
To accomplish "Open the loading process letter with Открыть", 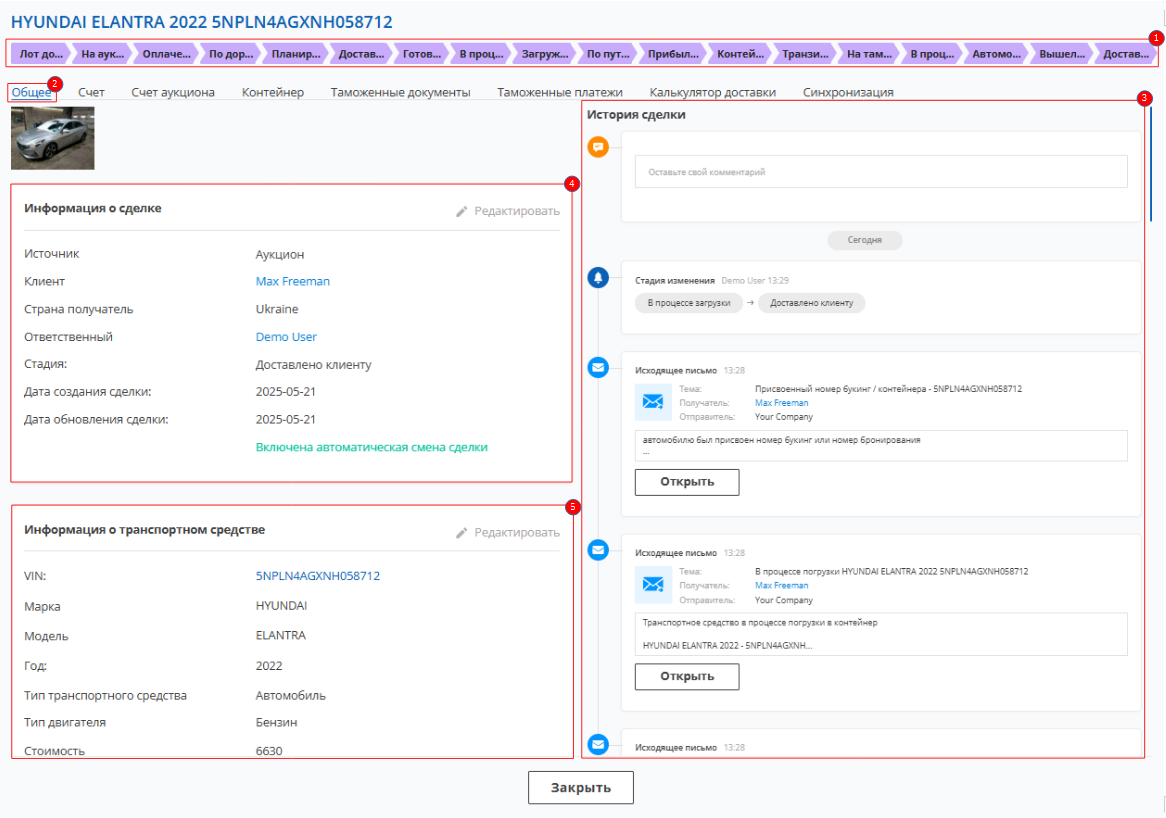I will (687, 677).
